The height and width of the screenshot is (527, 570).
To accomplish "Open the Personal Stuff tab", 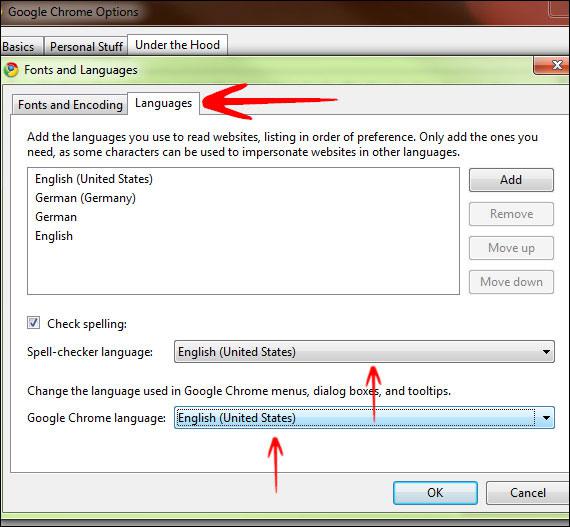I will click(86, 47).
